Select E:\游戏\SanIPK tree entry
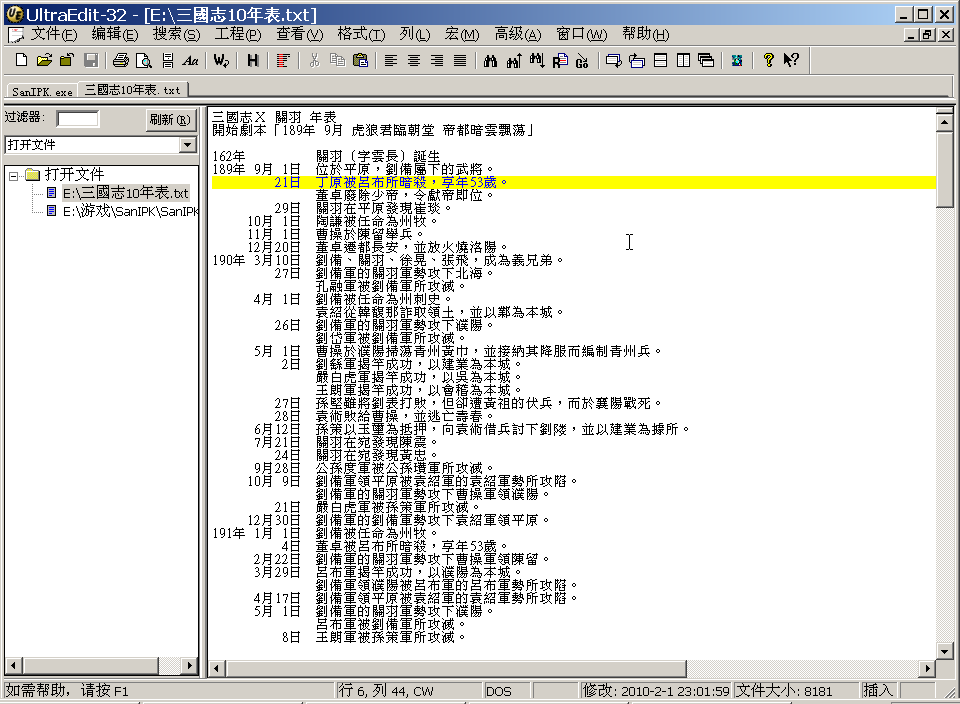 click(x=130, y=211)
